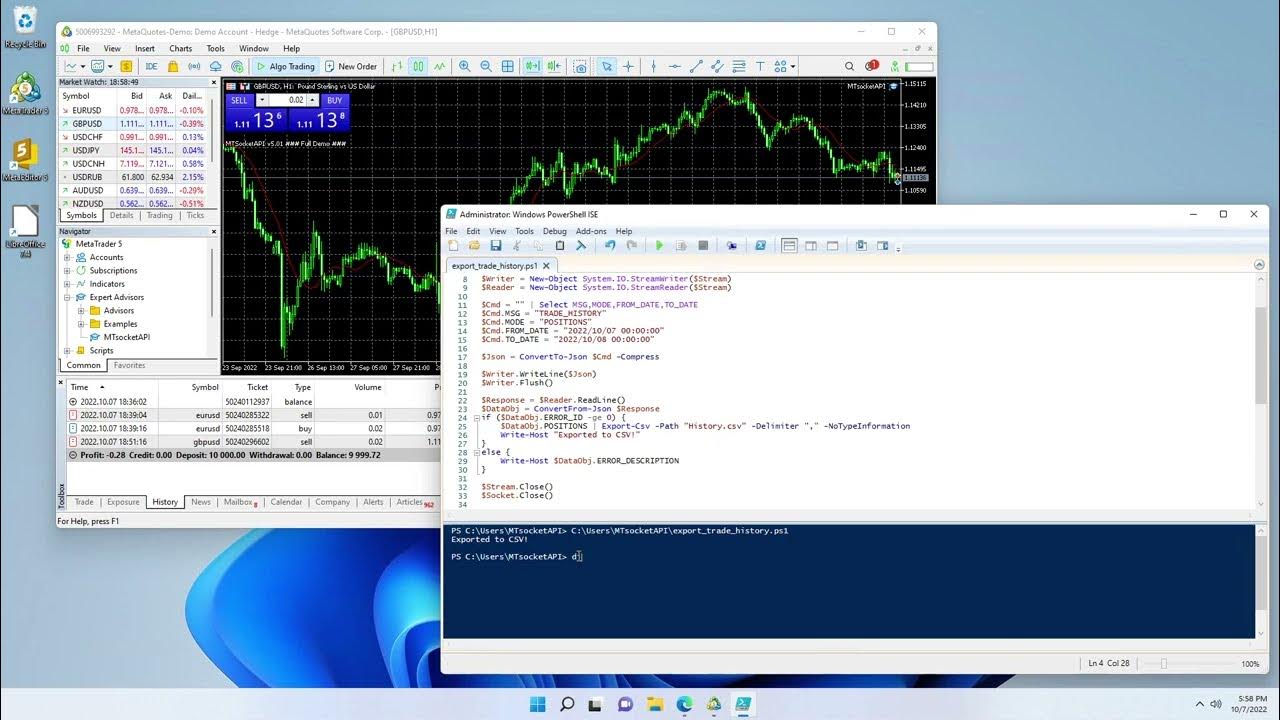
Task: Open the MetaTrader Charts menu
Action: [x=181, y=48]
